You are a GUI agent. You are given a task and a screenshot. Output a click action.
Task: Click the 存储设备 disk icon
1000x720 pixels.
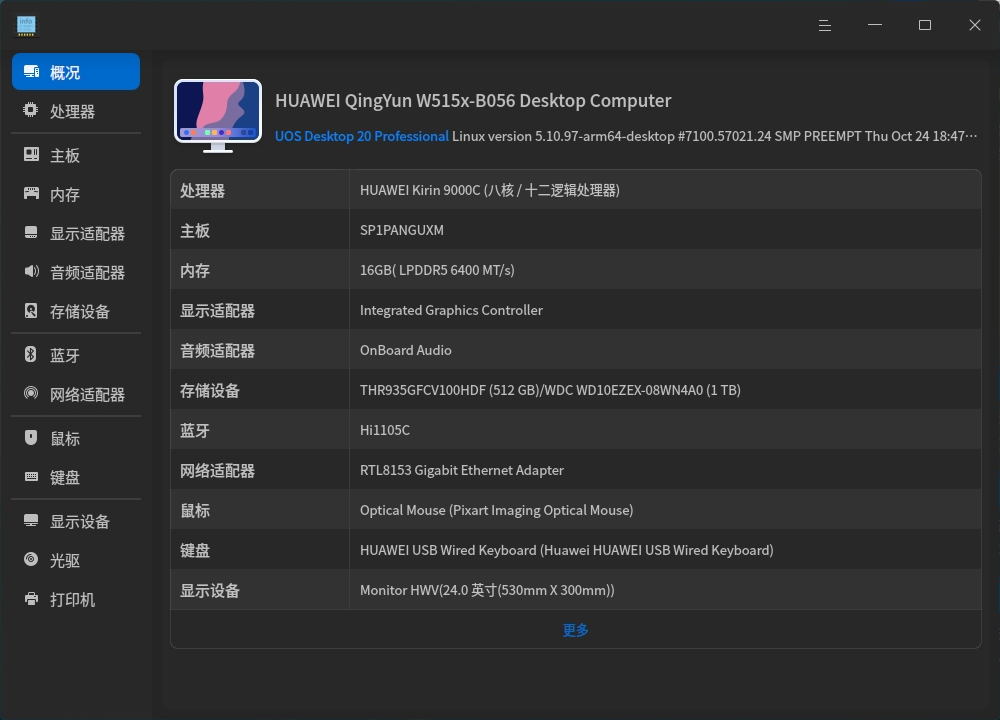pyautogui.click(x=31, y=311)
